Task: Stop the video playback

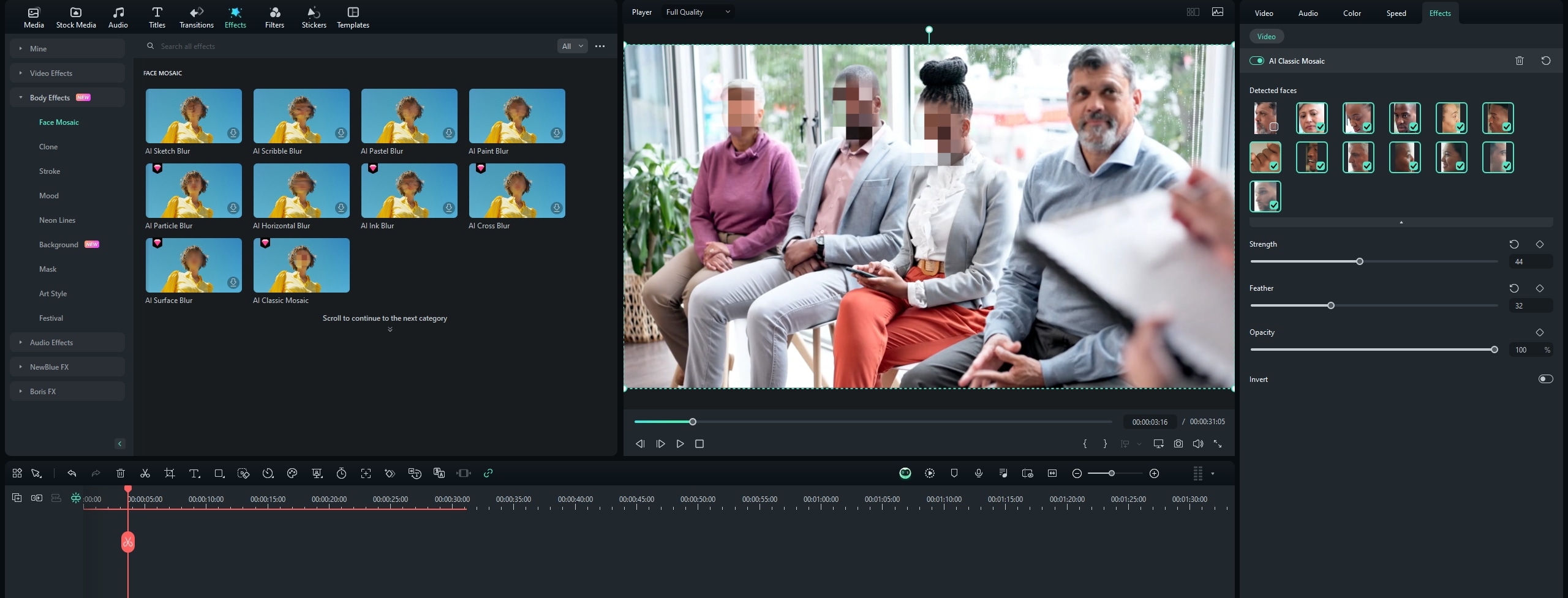Action: pos(699,444)
